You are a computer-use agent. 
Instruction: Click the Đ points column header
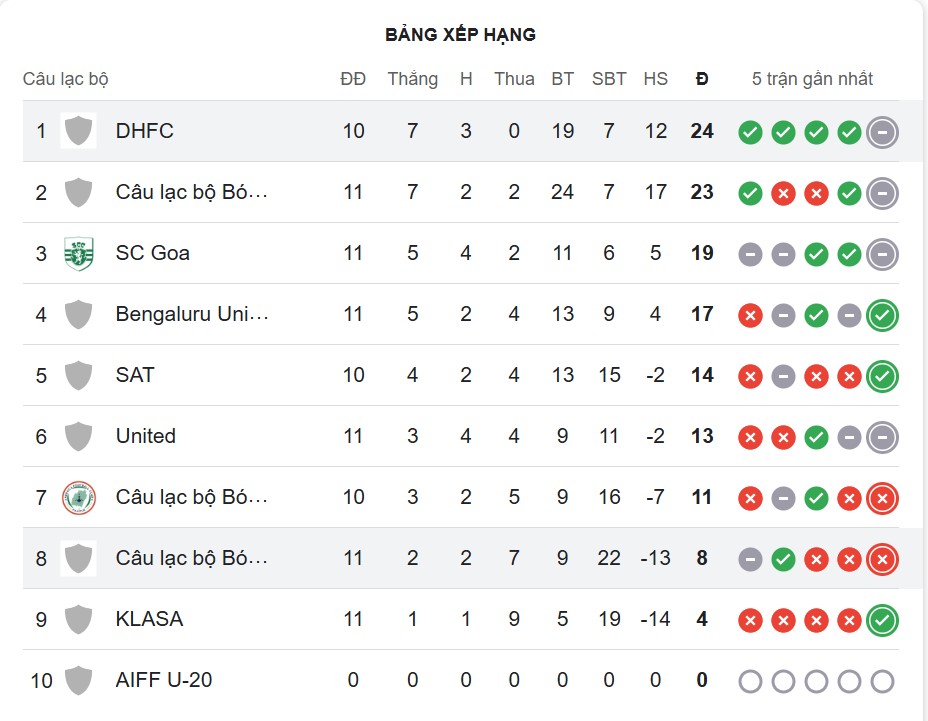point(702,79)
